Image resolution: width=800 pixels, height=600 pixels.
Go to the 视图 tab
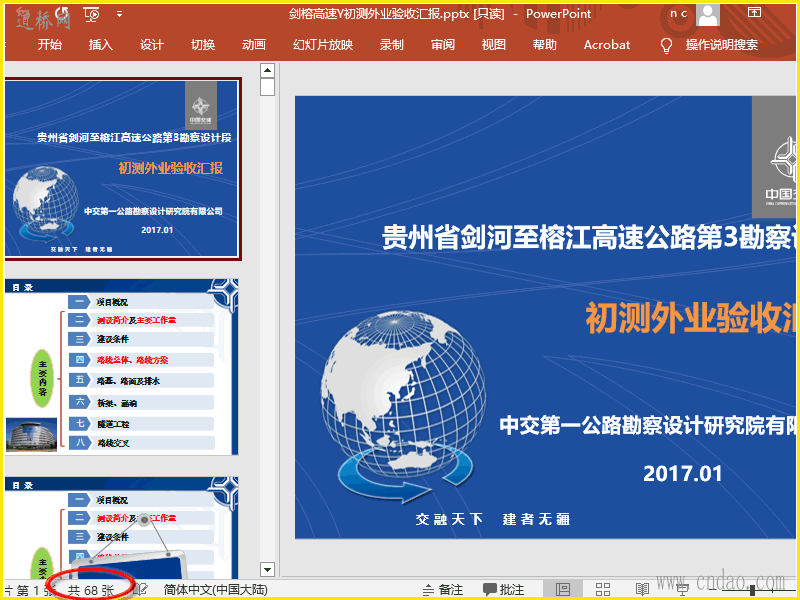pos(493,44)
